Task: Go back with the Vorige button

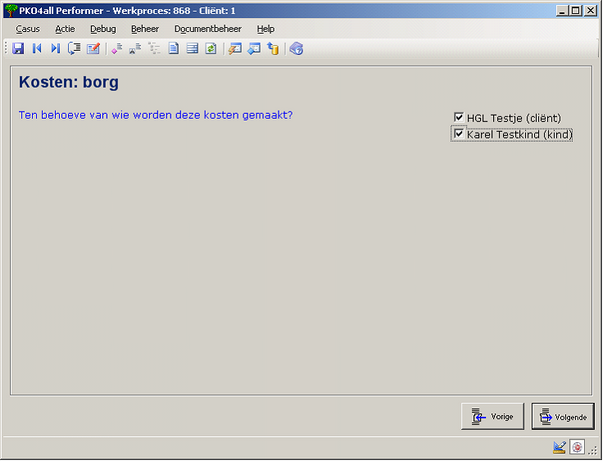Action: tap(492, 416)
